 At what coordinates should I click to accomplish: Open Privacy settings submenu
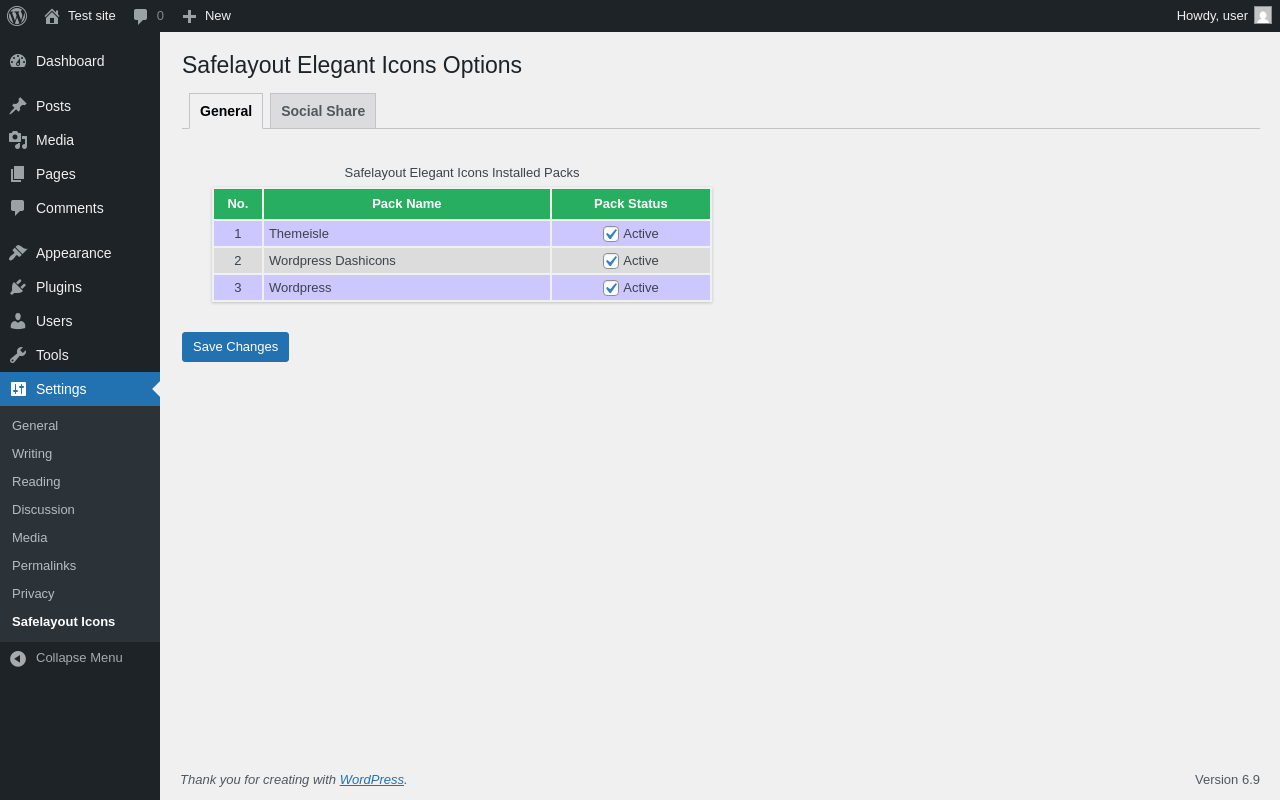[x=33, y=594]
